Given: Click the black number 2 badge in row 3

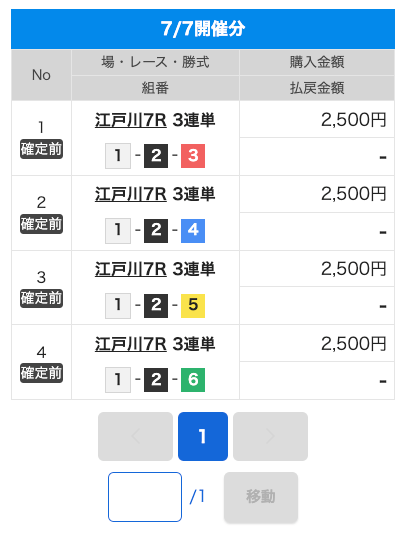Looking at the screenshot, I should pyautogui.click(x=156, y=305).
